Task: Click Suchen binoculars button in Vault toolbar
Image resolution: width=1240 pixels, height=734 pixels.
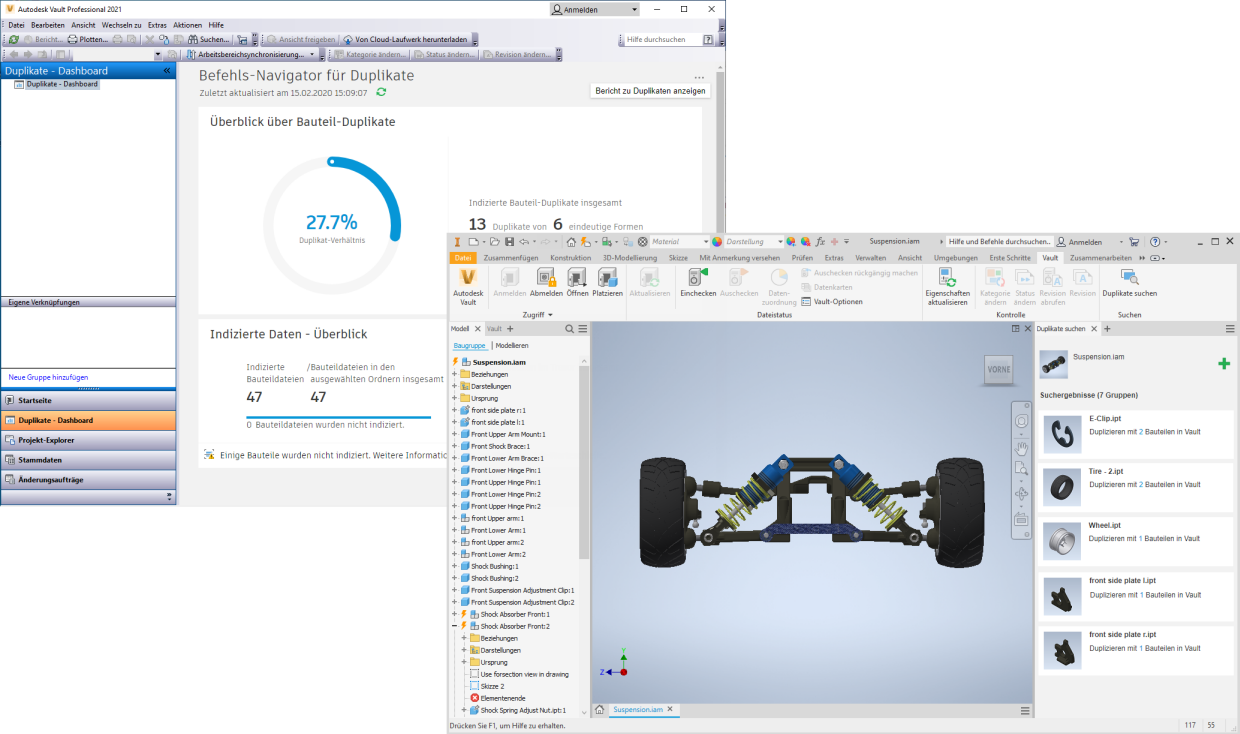Action: 208,39
